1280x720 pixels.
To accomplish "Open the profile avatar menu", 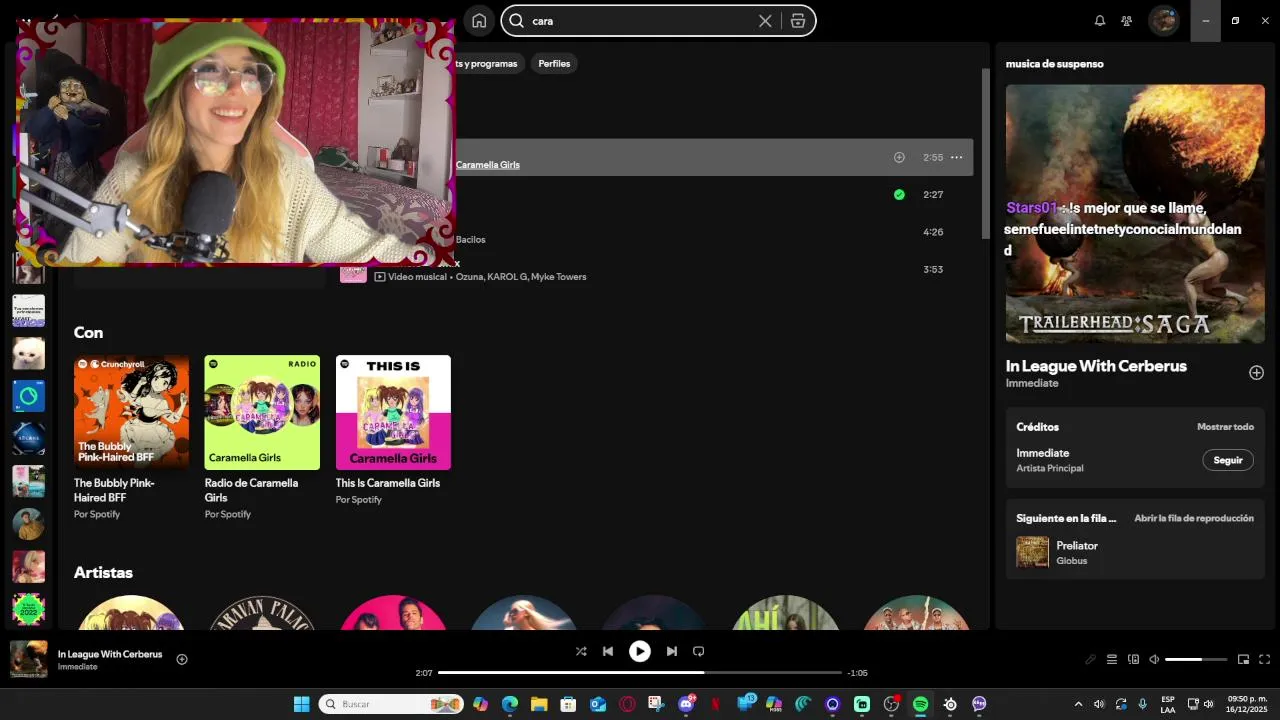I will pyautogui.click(x=1164, y=21).
